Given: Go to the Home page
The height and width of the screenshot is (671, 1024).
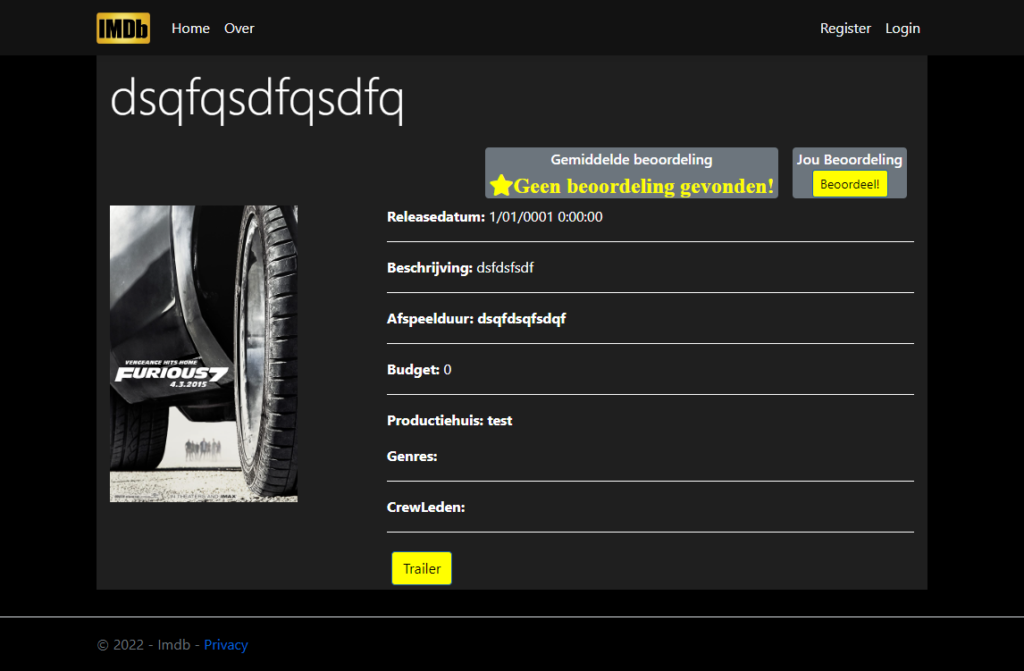Looking at the screenshot, I should pos(191,28).
